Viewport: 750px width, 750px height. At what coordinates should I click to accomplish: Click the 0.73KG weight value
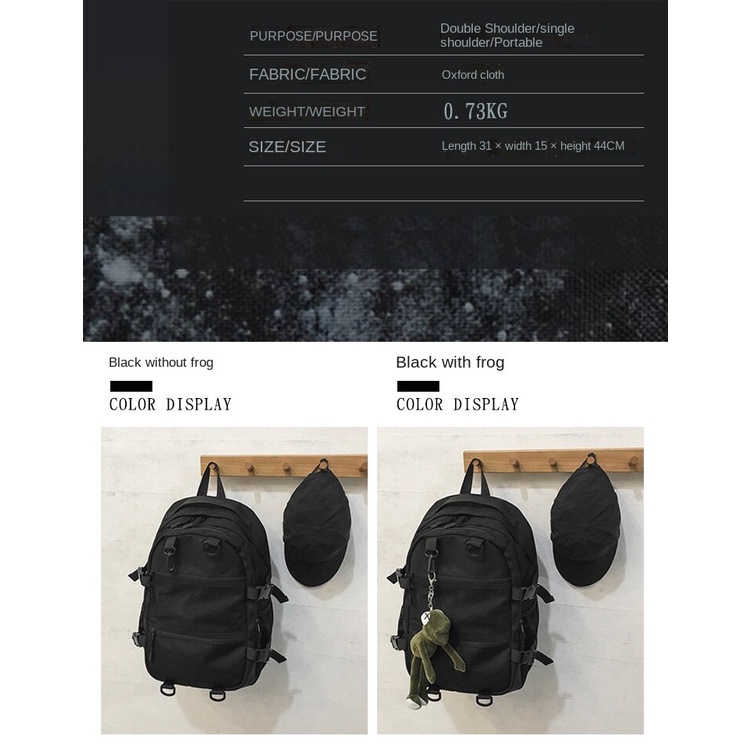click(x=475, y=111)
